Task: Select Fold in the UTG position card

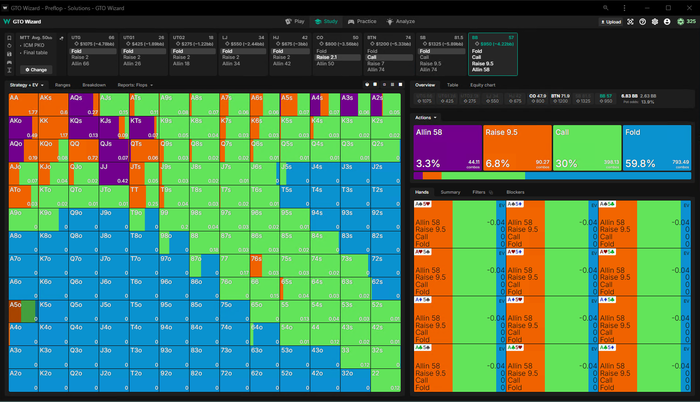Action: (x=92, y=51)
